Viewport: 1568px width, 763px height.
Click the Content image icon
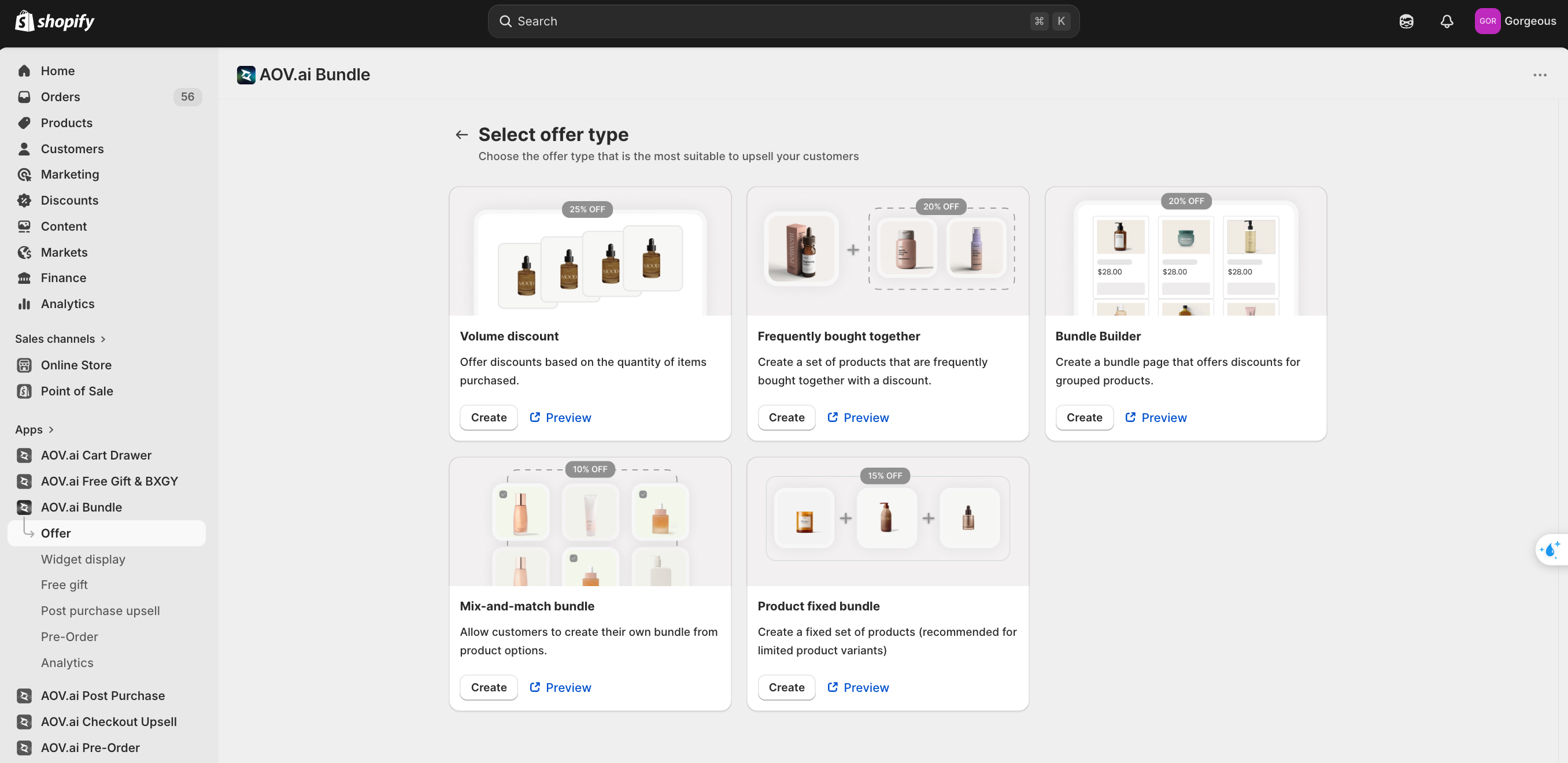tap(24, 227)
